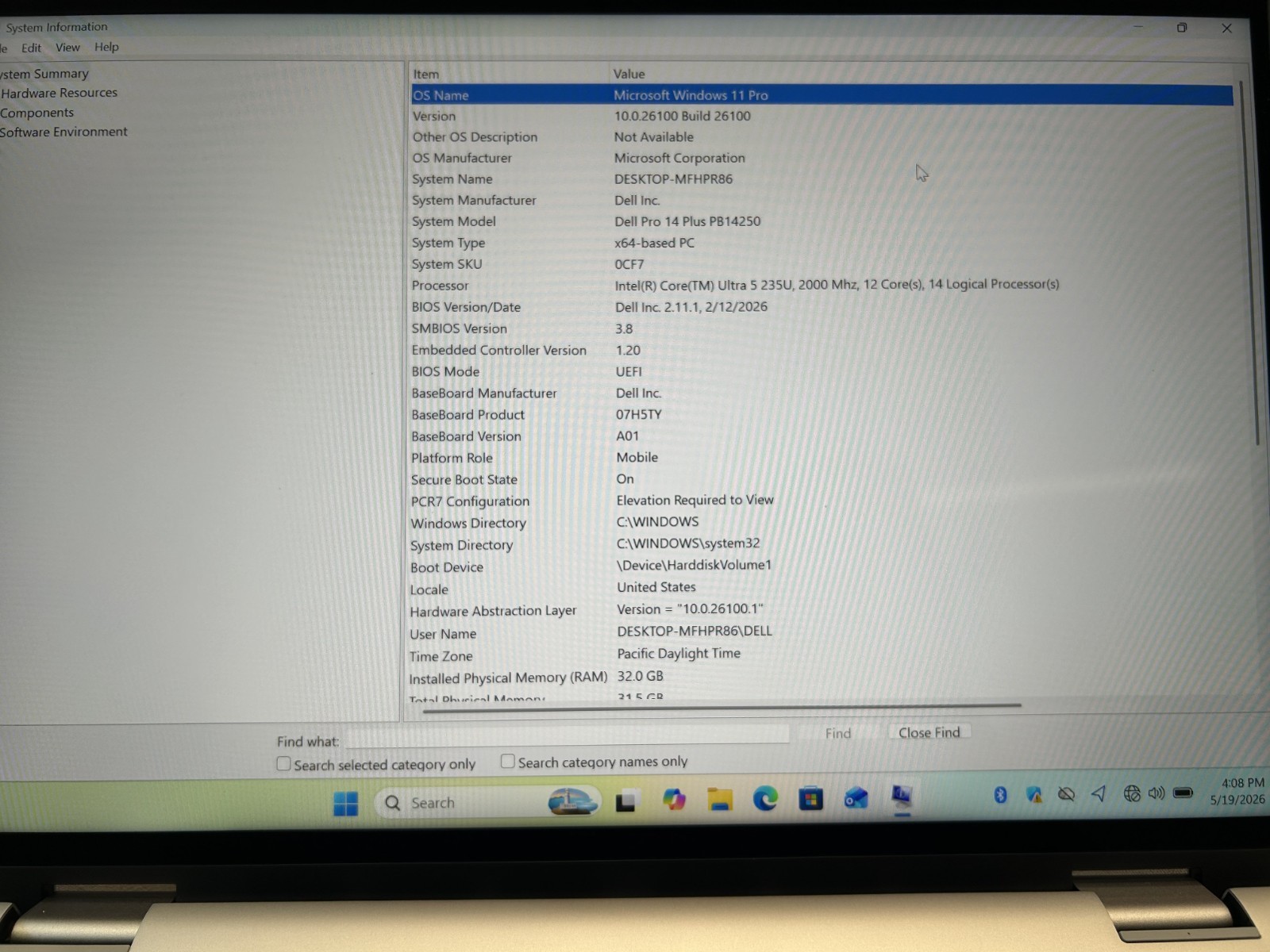The width and height of the screenshot is (1270, 952).
Task: Click the crossed-out cloud tray icon
Action: (1067, 793)
